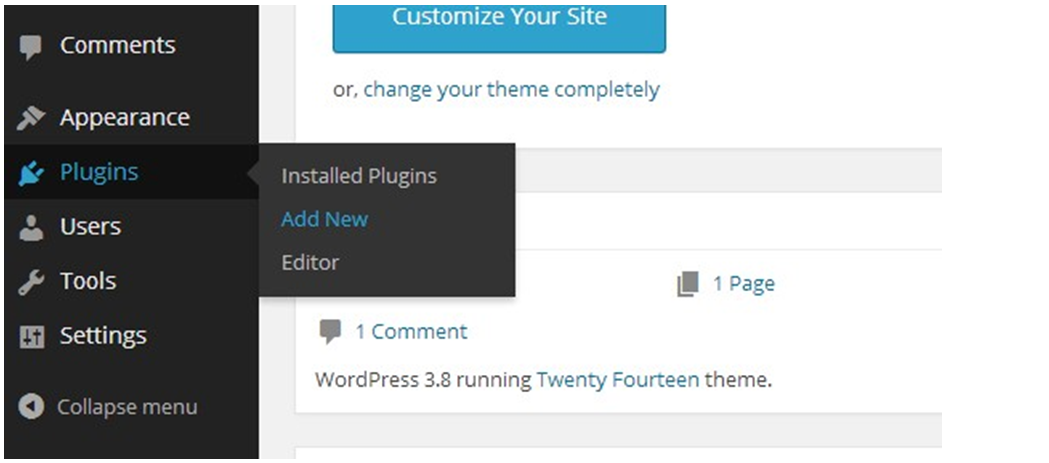This screenshot has height=463, width=1049.
Task: Follow the change your theme completely link
Action: [x=511, y=89]
